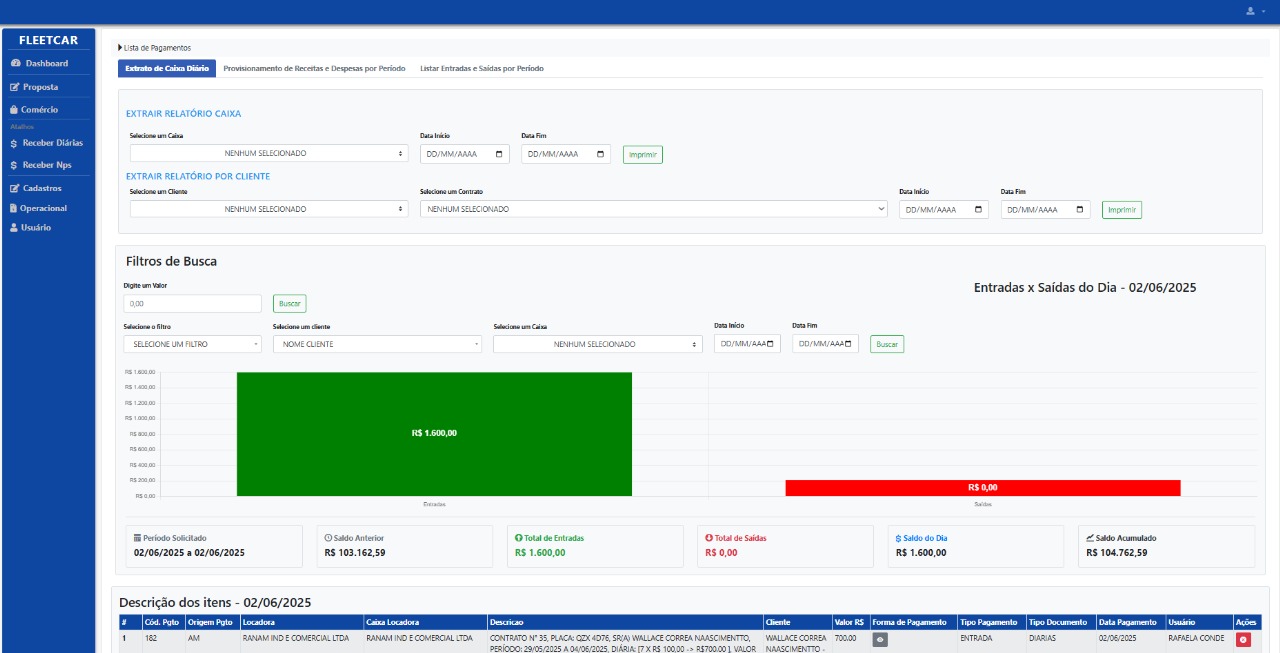
Task: Click the Data Pagamento column header
Action: (1130, 622)
